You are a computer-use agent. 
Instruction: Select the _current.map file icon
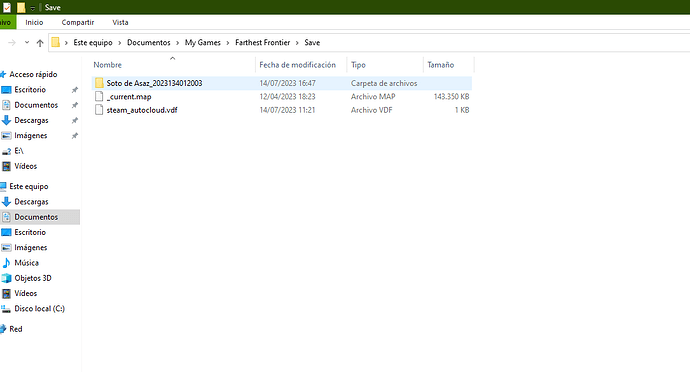(99, 96)
